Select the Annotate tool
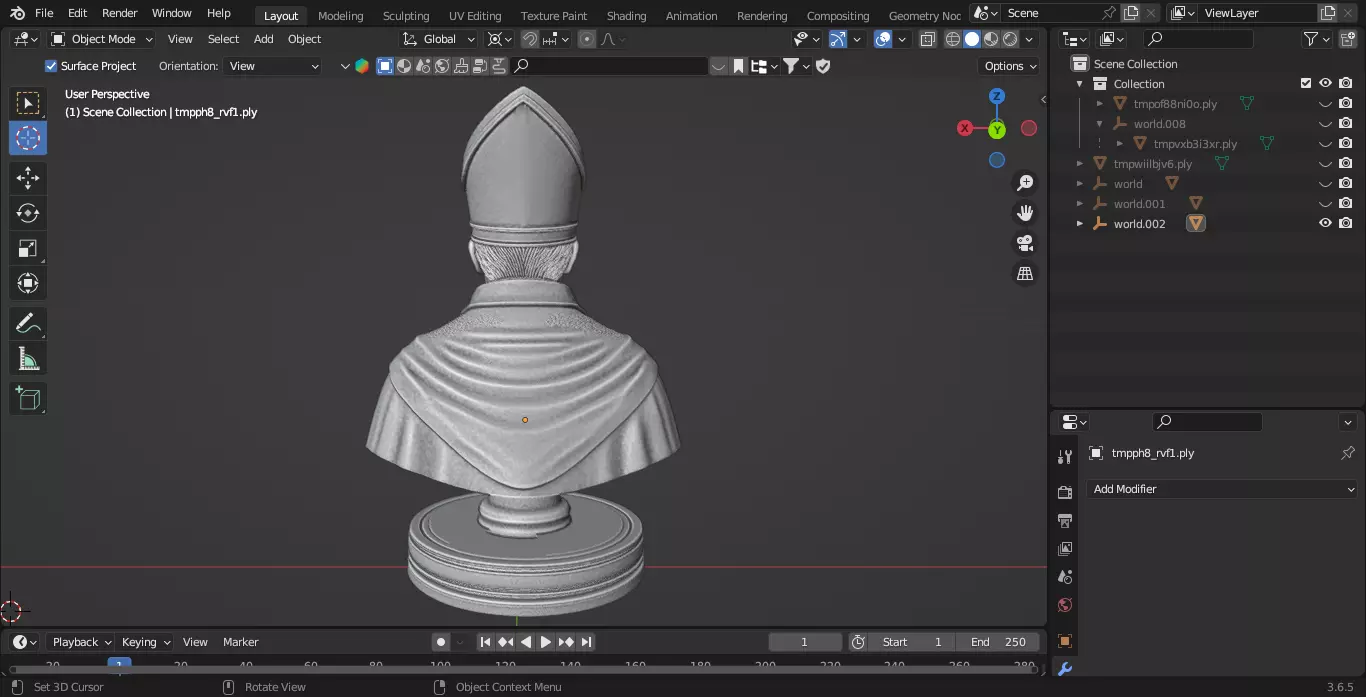1366x697 pixels. [x=28, y=324]
